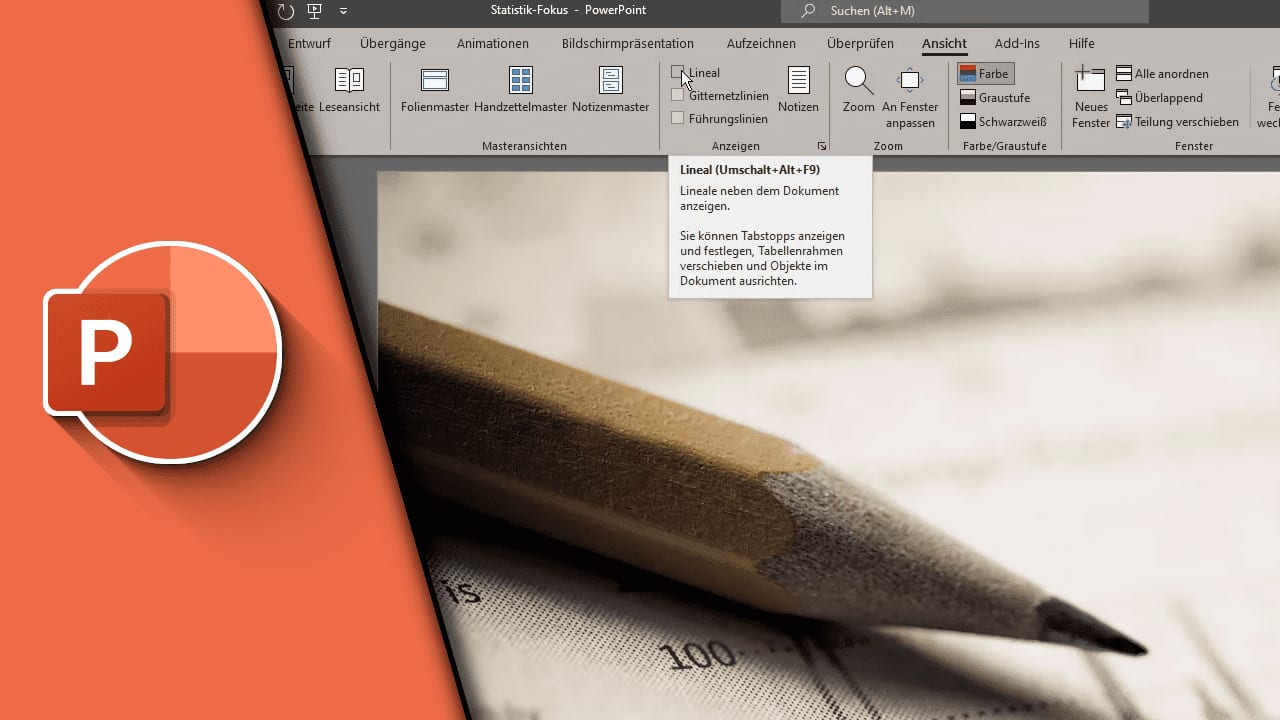Click Alle anordnen

1162,74
